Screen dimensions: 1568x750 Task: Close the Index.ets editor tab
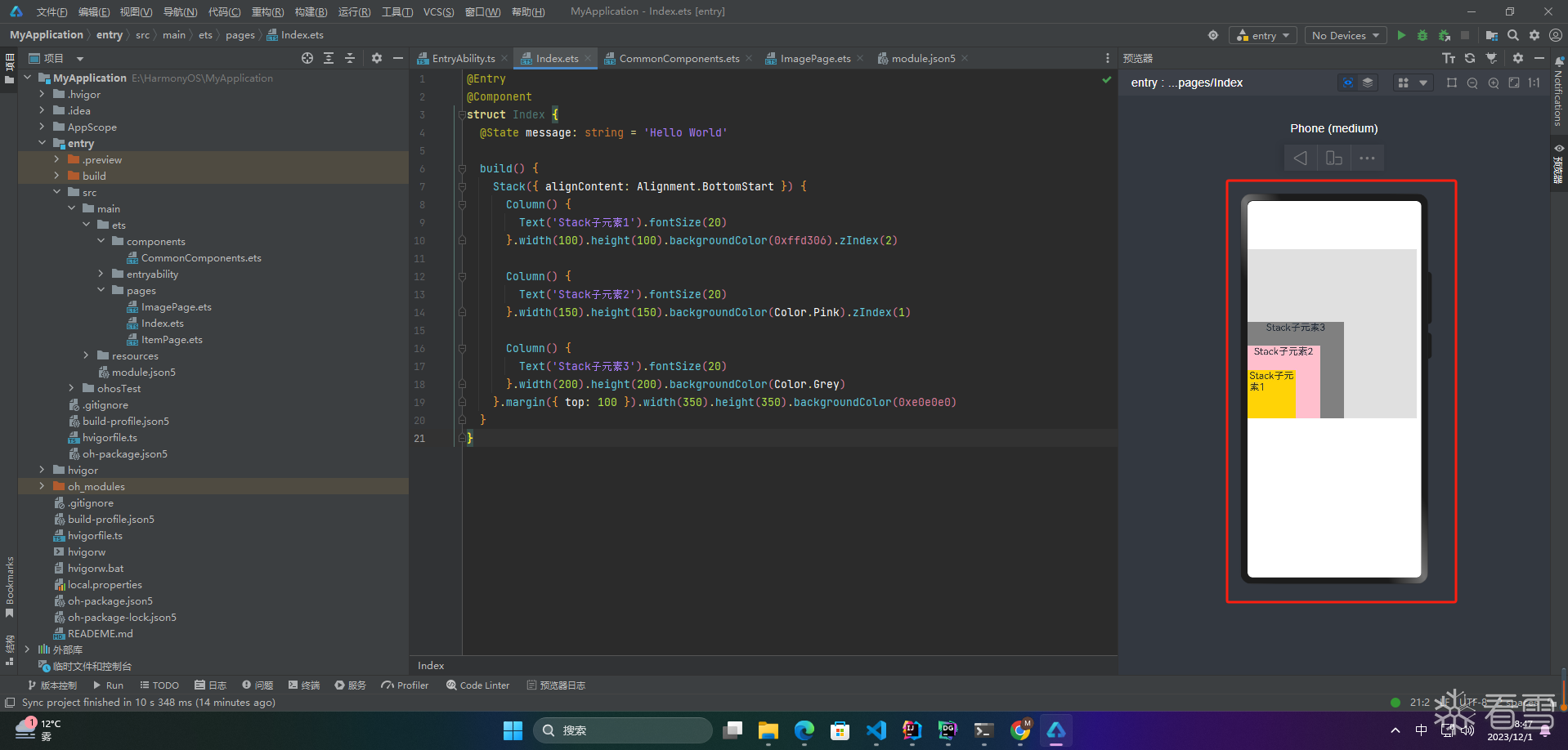[x=587, y=59]
